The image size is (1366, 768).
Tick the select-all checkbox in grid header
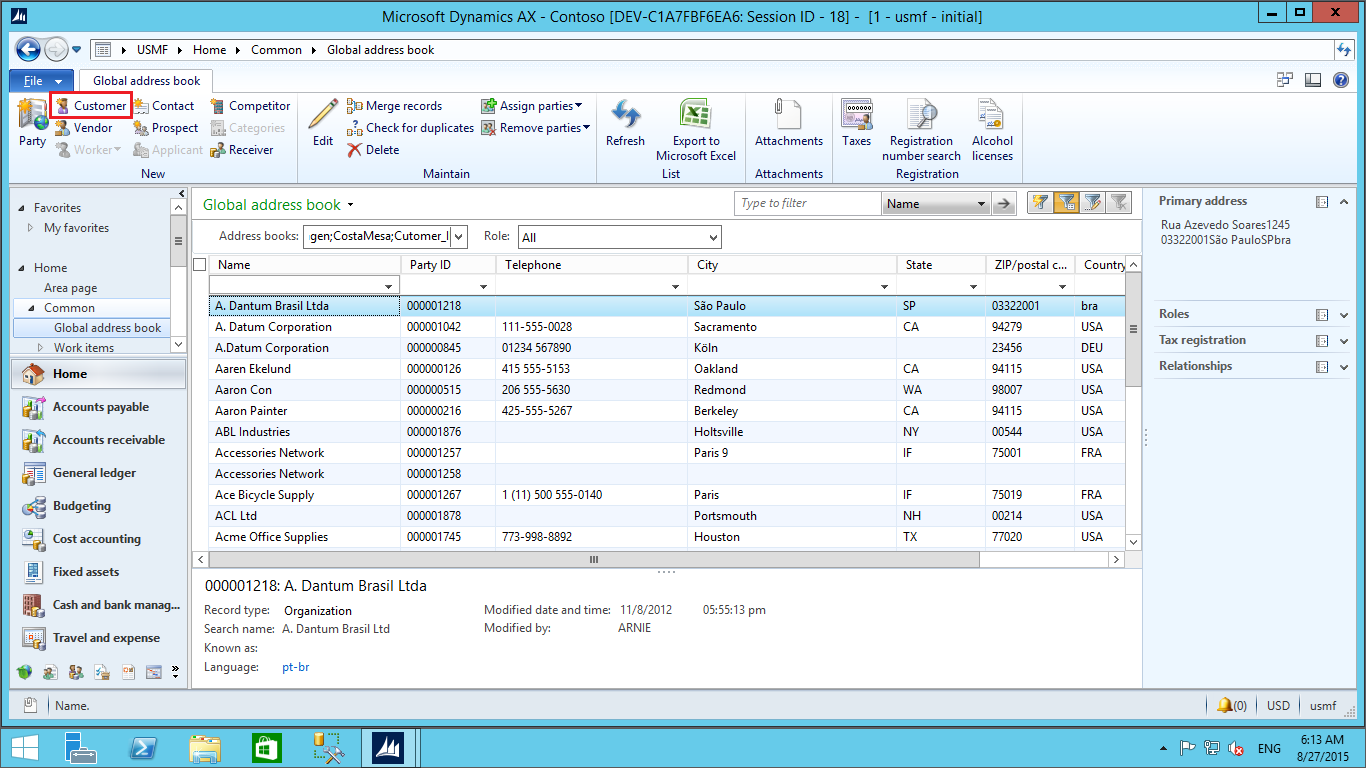pos(199,265)
